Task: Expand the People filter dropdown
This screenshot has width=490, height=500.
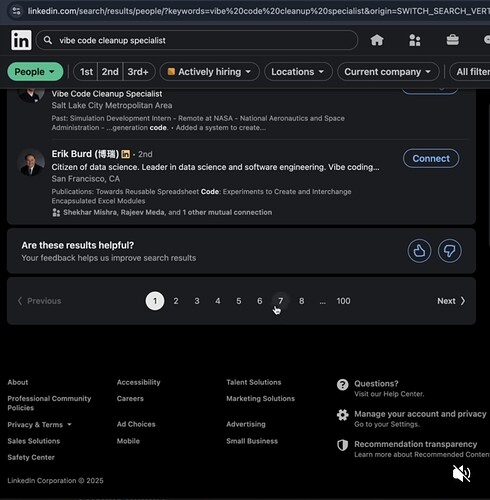Action: click(35, 72)
